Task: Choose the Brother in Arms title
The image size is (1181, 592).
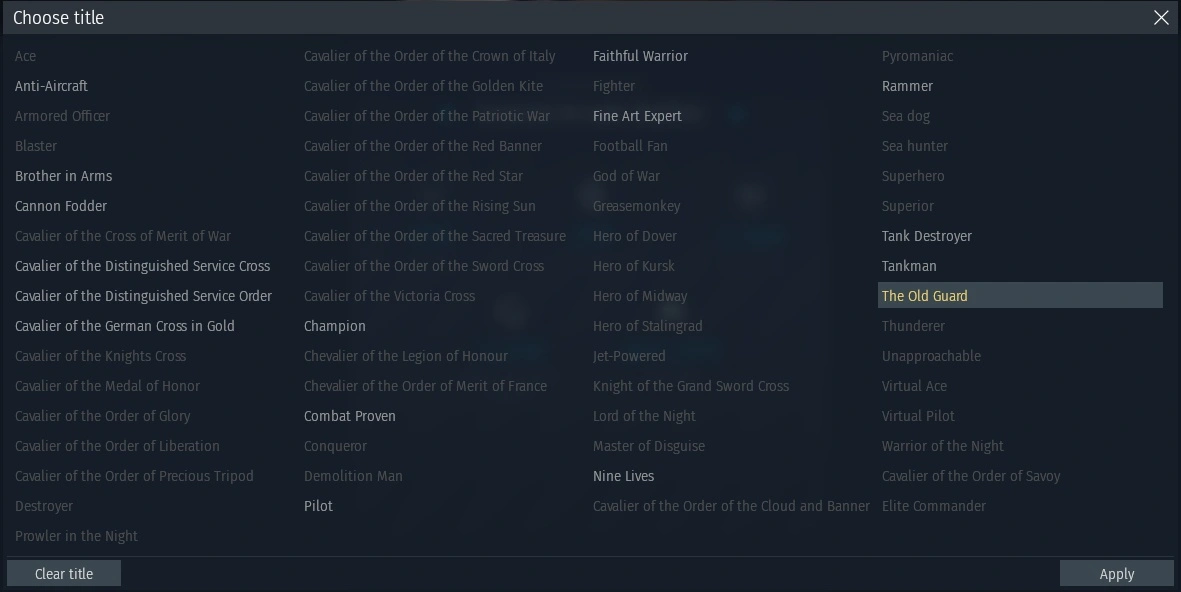Action: (x=64, y=176)
